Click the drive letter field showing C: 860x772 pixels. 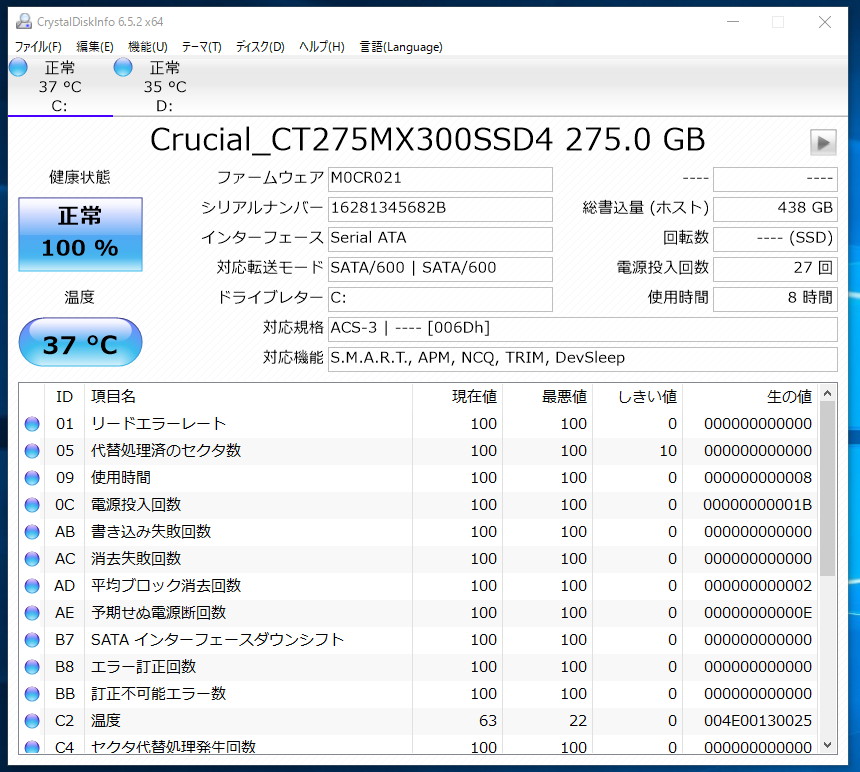(440, 299)
